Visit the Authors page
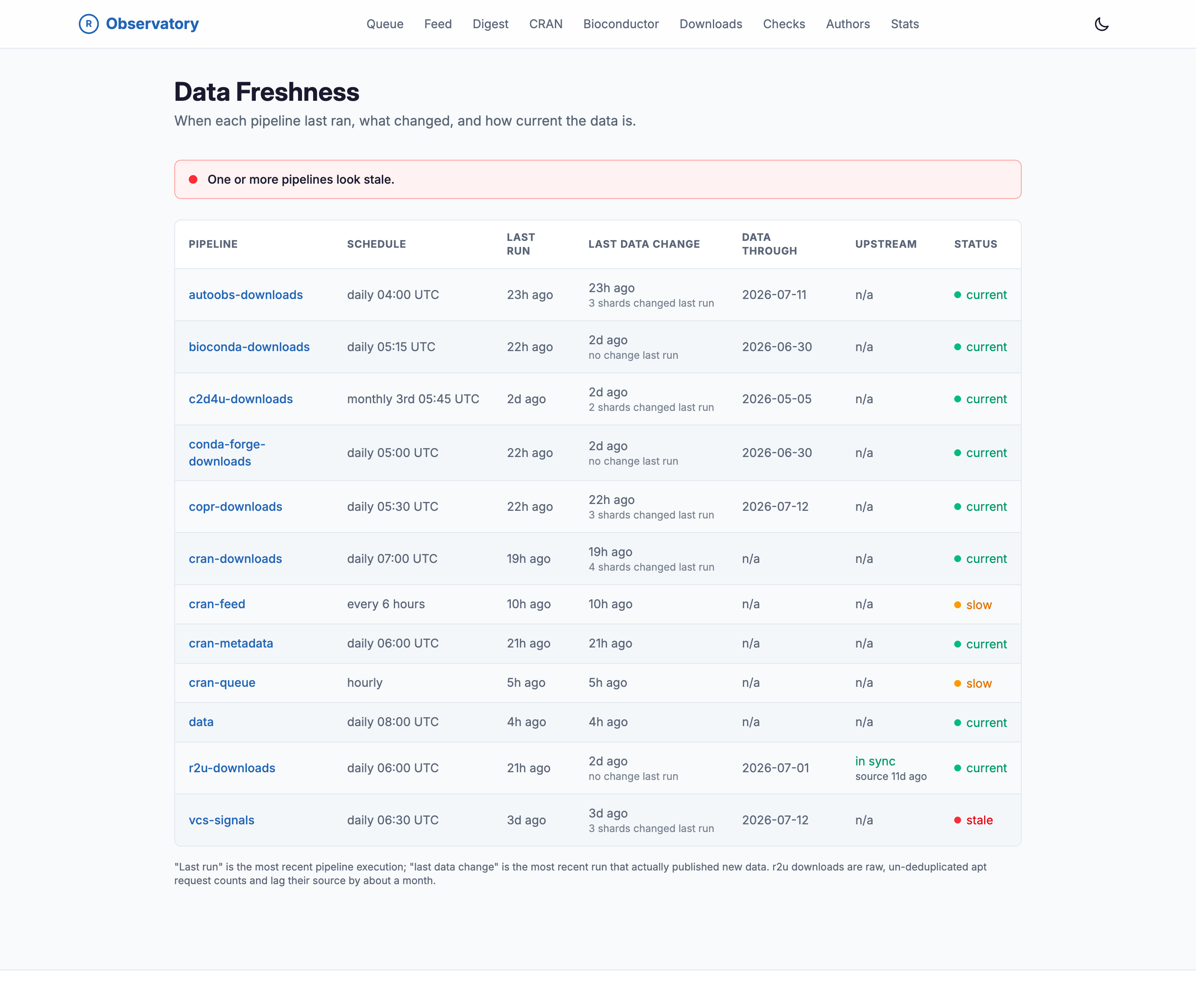The width and height of the screenshot is (1196, 1008). tap(847, 24)
